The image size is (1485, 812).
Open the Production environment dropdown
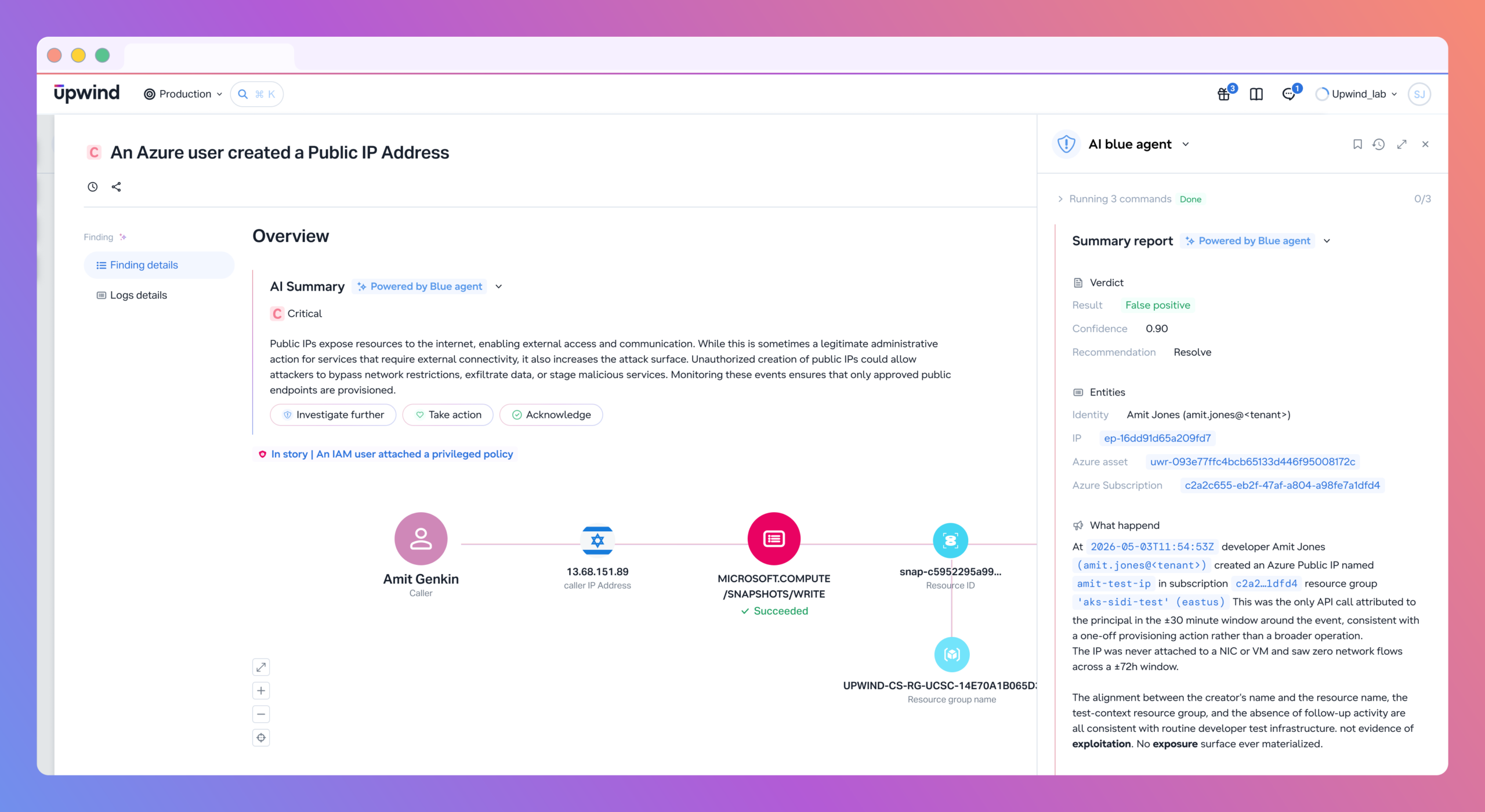click(x=183, y=94)
